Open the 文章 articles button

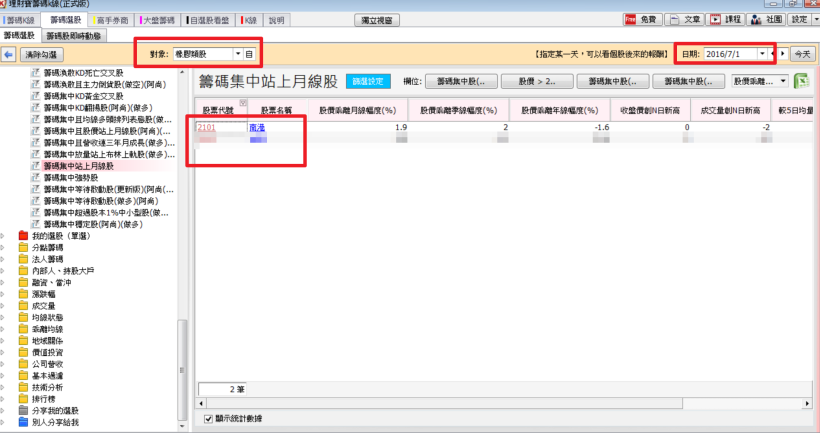[x=686, y=20]
